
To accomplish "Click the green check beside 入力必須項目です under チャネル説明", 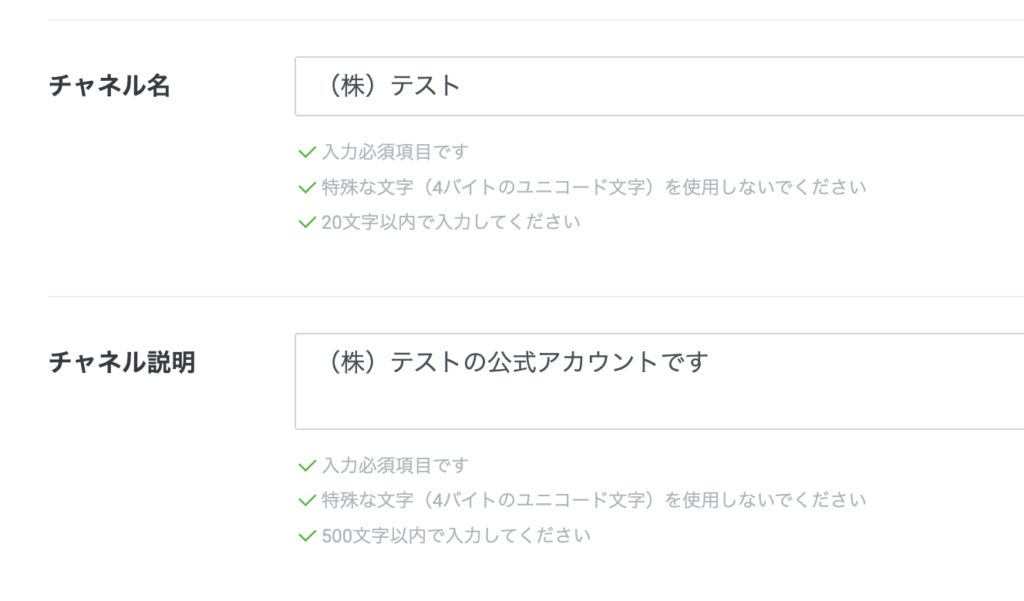I will tap(307, 466).
